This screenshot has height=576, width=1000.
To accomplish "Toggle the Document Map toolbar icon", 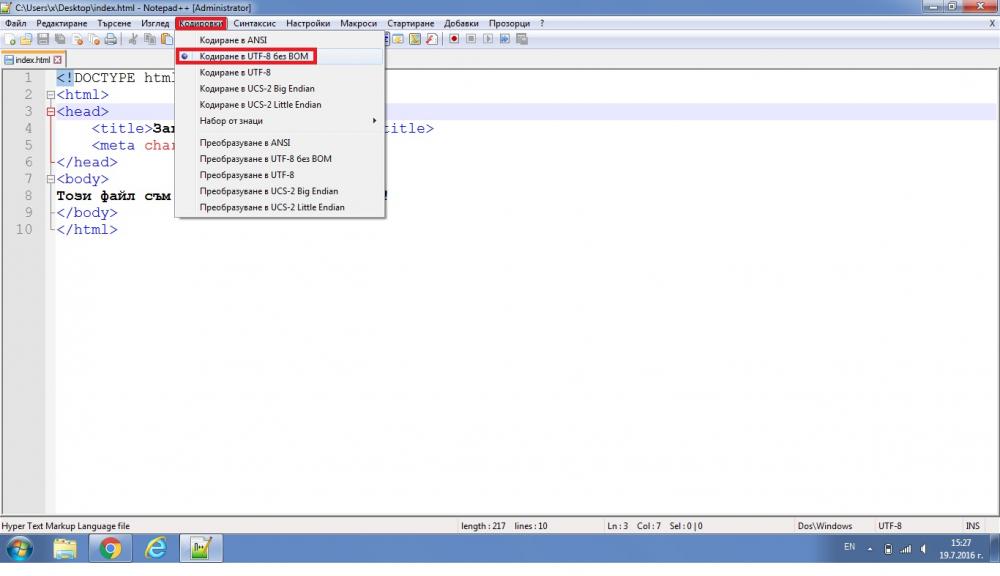I will (x=415, y=39).
